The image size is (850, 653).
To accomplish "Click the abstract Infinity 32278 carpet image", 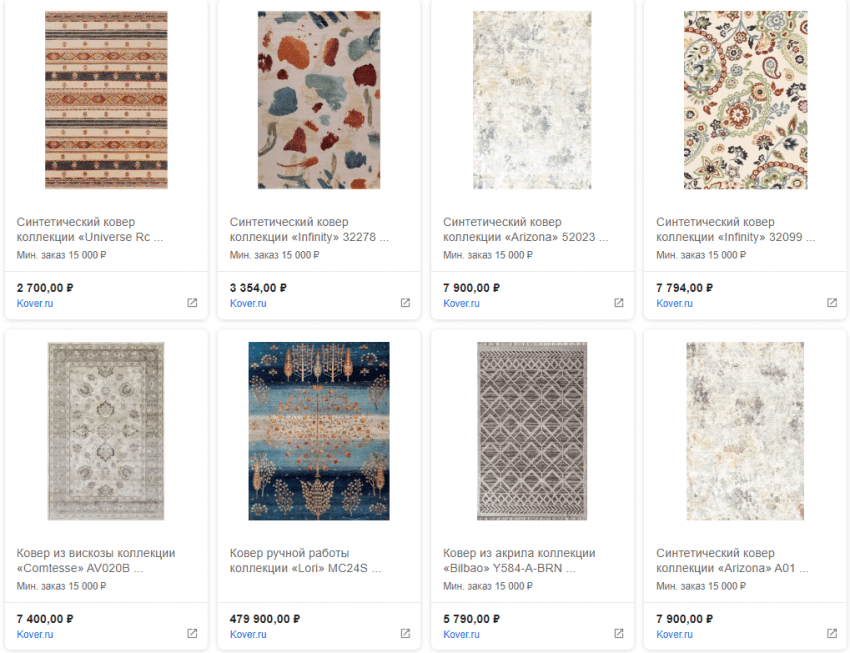I will (319, 100).
